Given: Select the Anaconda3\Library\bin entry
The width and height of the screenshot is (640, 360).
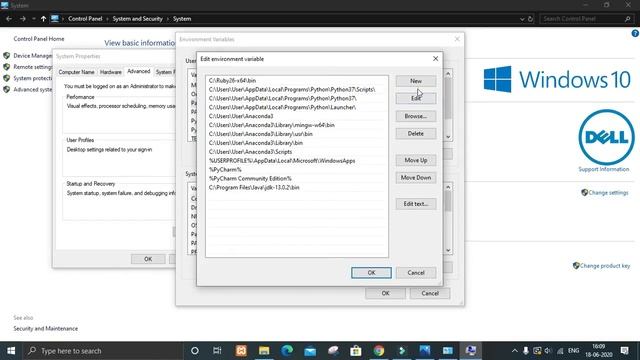Looking at the screenshot, I should coord(297,143).
